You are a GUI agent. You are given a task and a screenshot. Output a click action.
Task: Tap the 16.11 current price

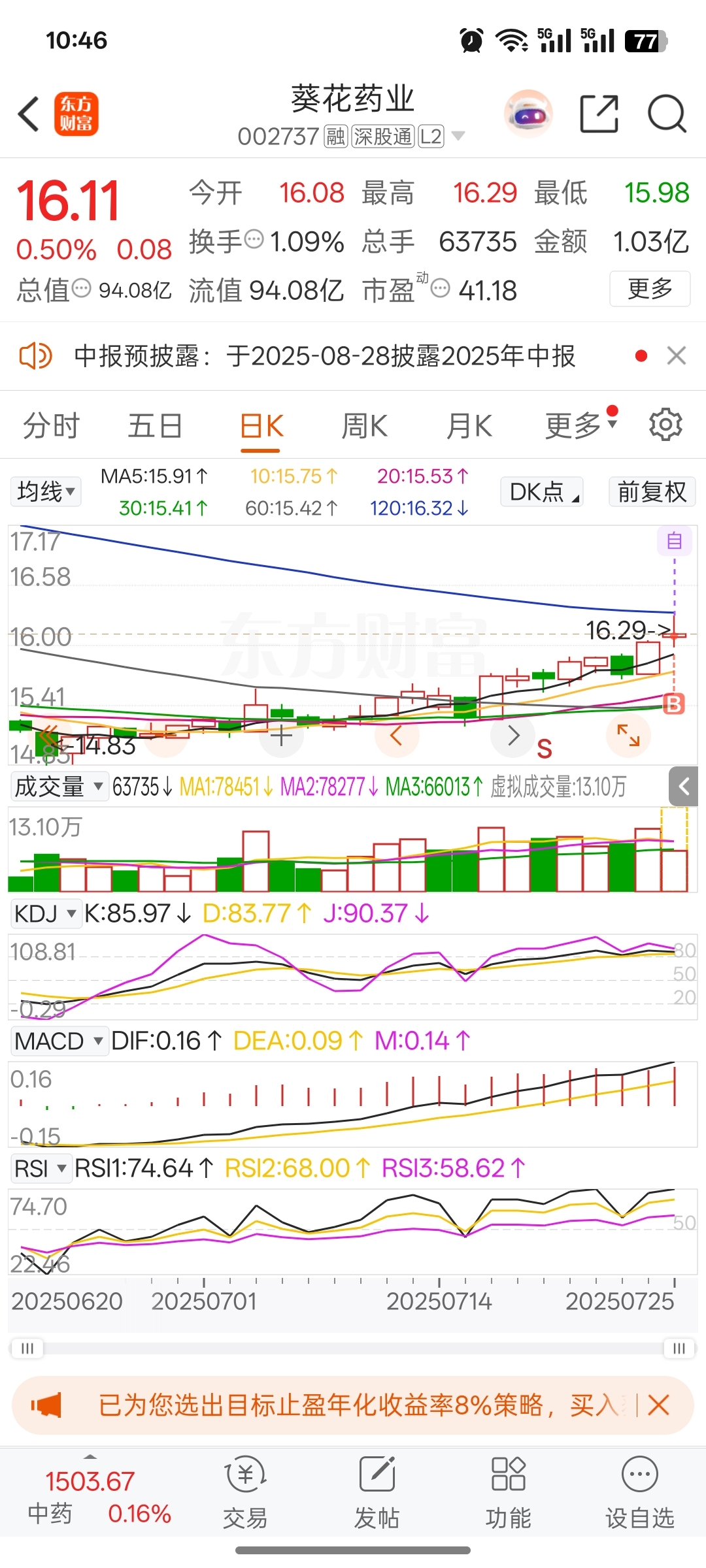tap(68, 201)
